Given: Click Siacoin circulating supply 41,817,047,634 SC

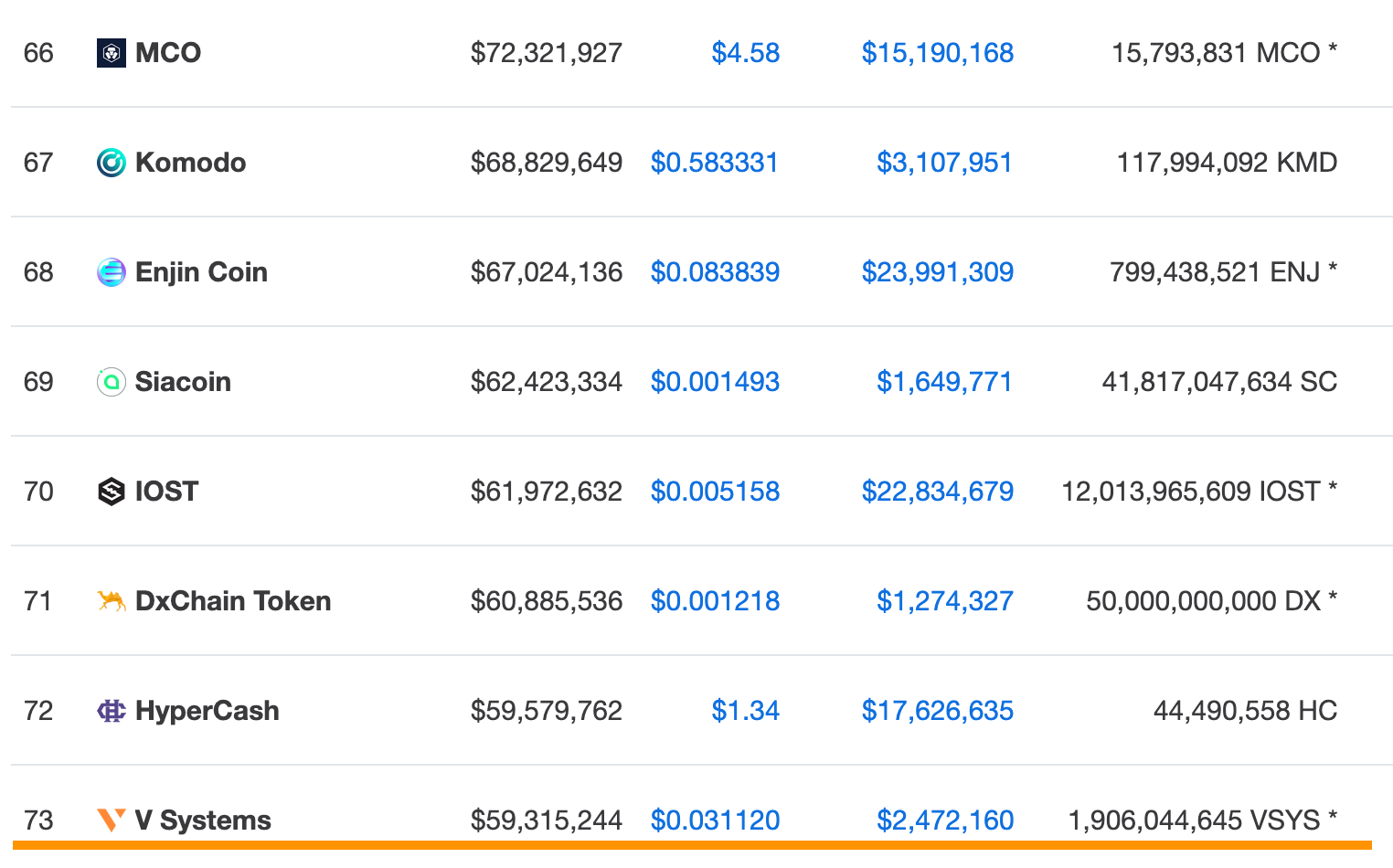Looking at the screenshot, I should pyautogui.click(x=1219, y=382).
